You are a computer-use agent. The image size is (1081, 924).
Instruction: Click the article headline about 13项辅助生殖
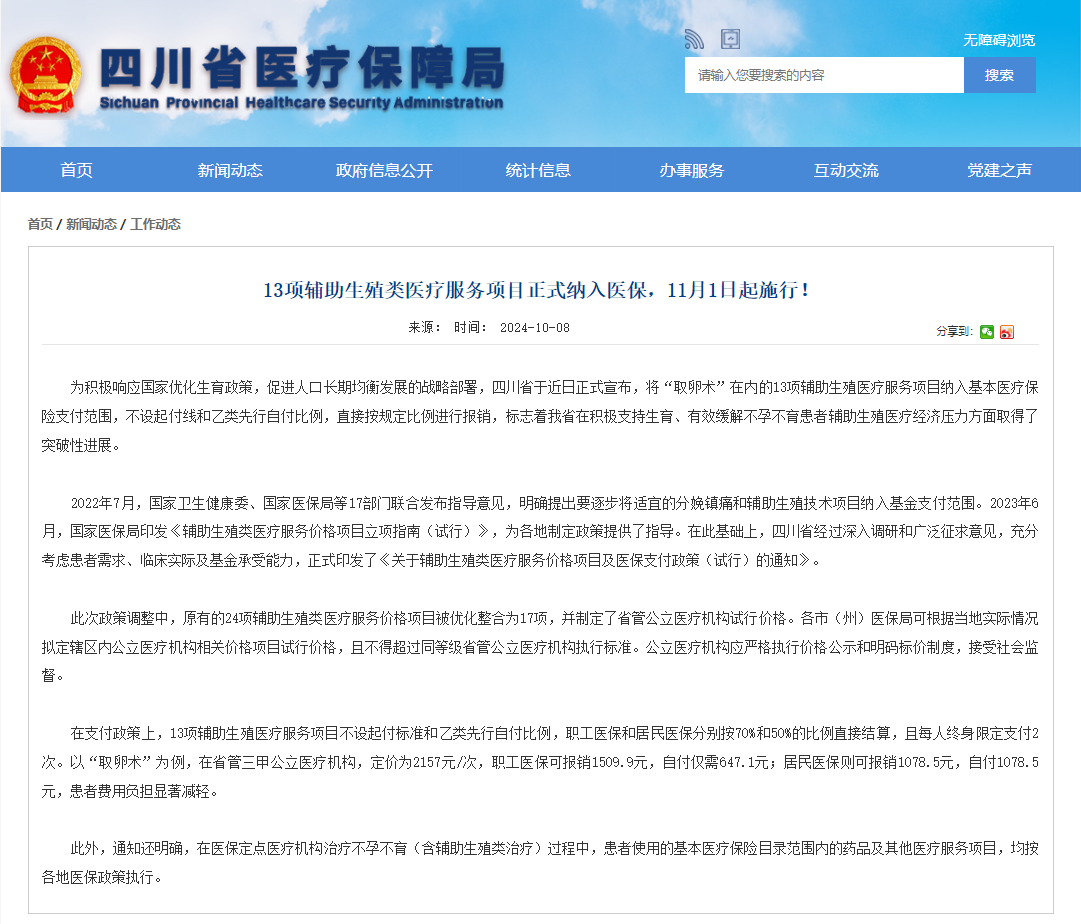point(540,291)
